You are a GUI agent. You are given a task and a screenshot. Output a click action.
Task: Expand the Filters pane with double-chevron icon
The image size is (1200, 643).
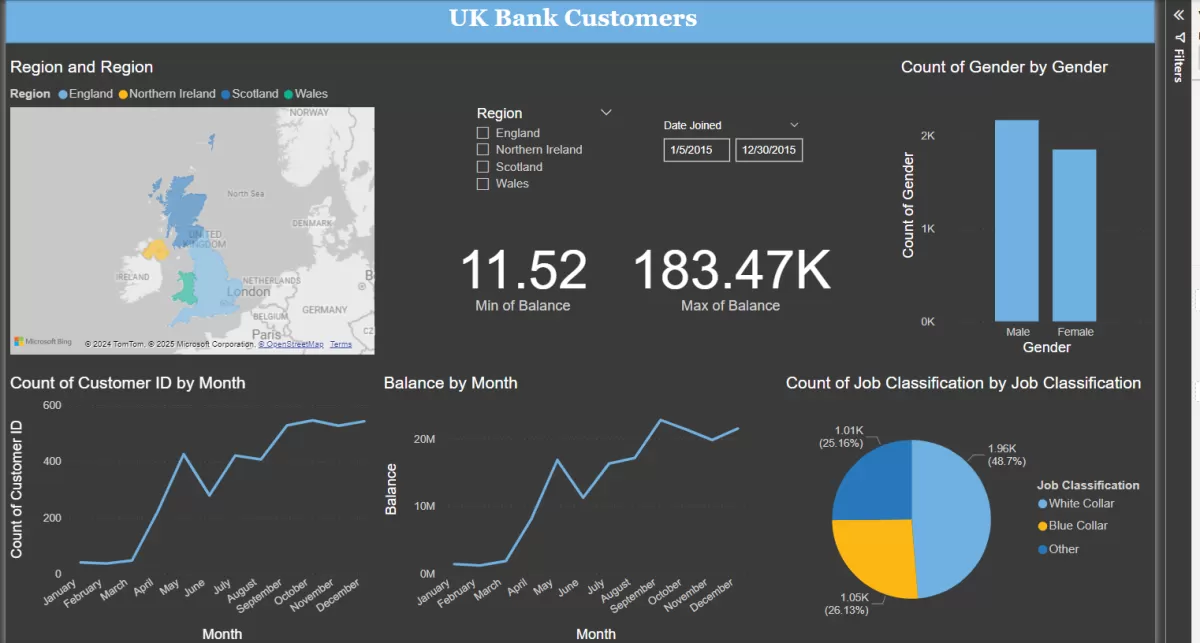[1178, 14]
